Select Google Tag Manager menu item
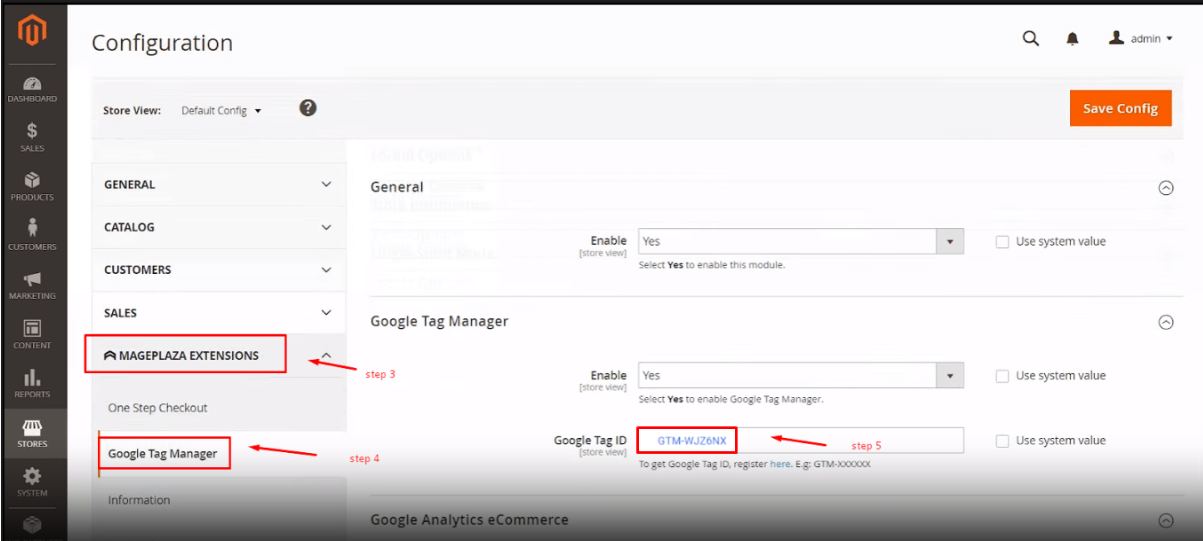 tap(162, 453)
